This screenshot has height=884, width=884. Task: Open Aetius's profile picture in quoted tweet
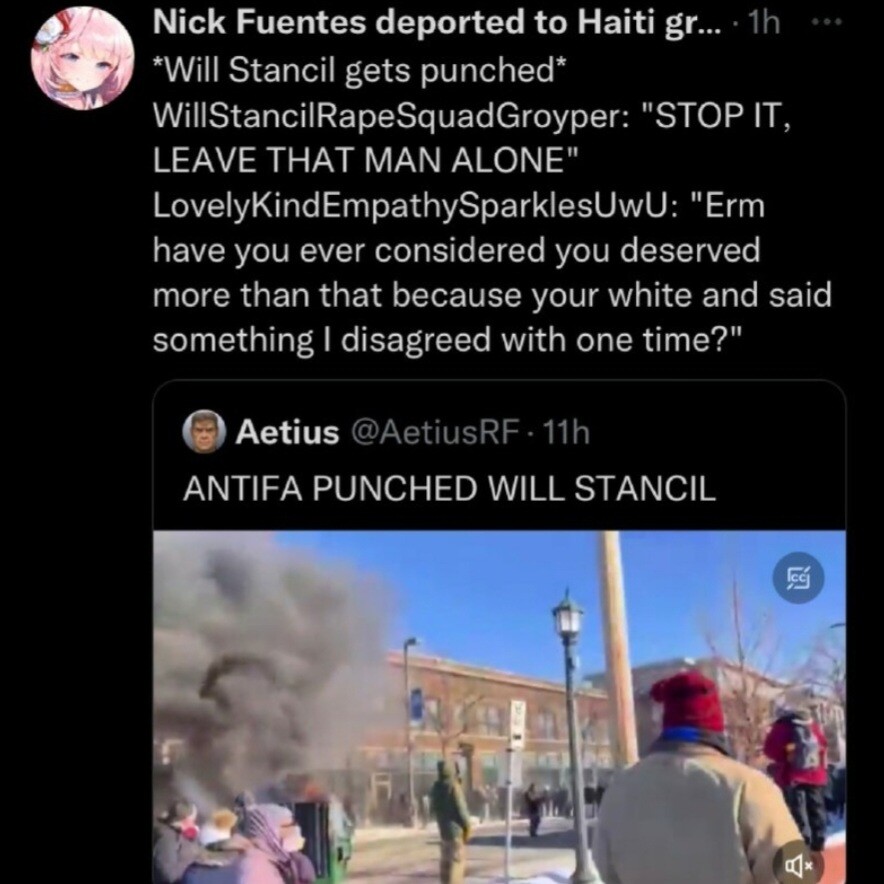coord(204,432)
